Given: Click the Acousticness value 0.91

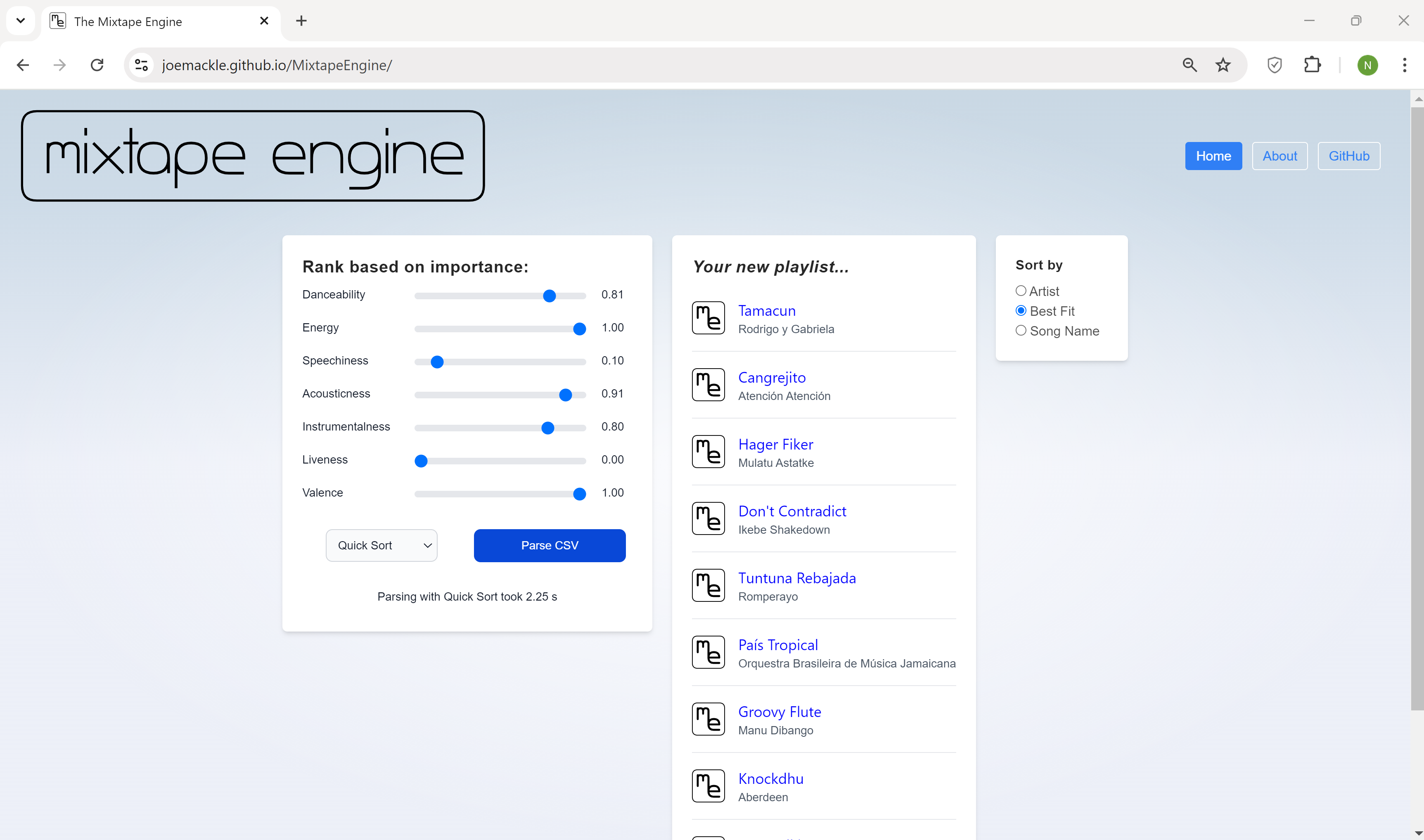Looking at the screenshot, I should point(612,393).
